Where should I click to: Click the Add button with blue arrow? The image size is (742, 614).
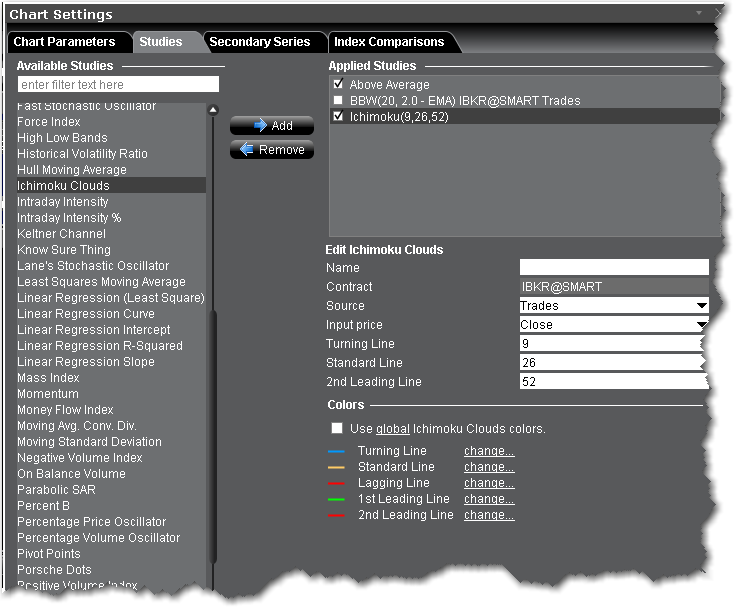[271, 125]
